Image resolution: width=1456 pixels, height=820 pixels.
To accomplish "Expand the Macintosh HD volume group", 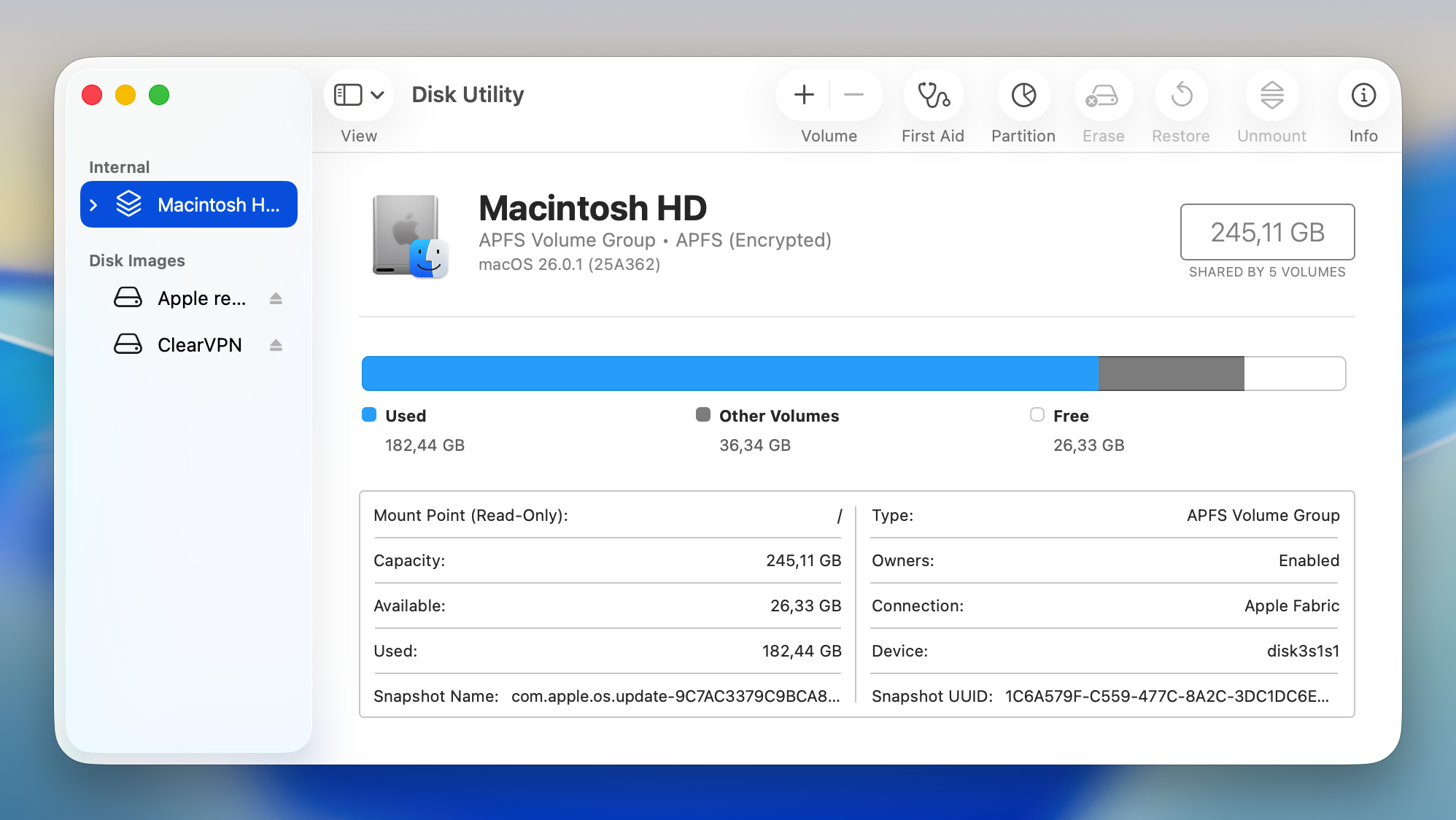I will (93, 205).
